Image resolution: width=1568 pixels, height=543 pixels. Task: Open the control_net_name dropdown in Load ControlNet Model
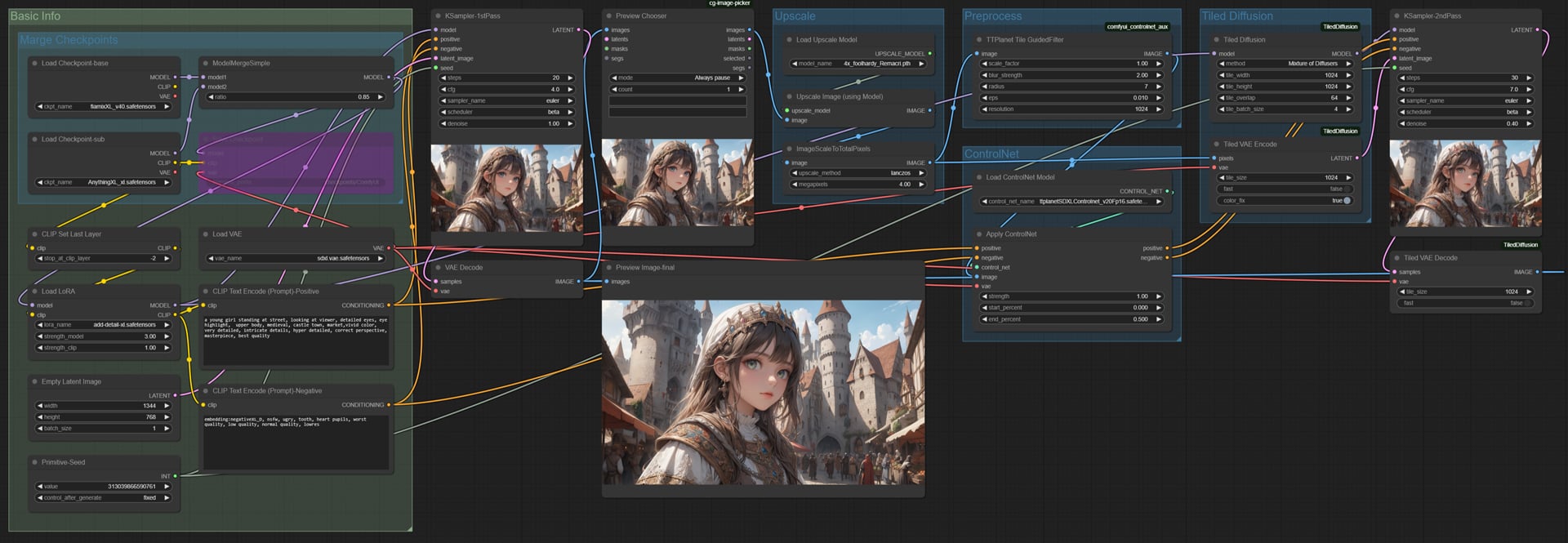click(1071, 201)
